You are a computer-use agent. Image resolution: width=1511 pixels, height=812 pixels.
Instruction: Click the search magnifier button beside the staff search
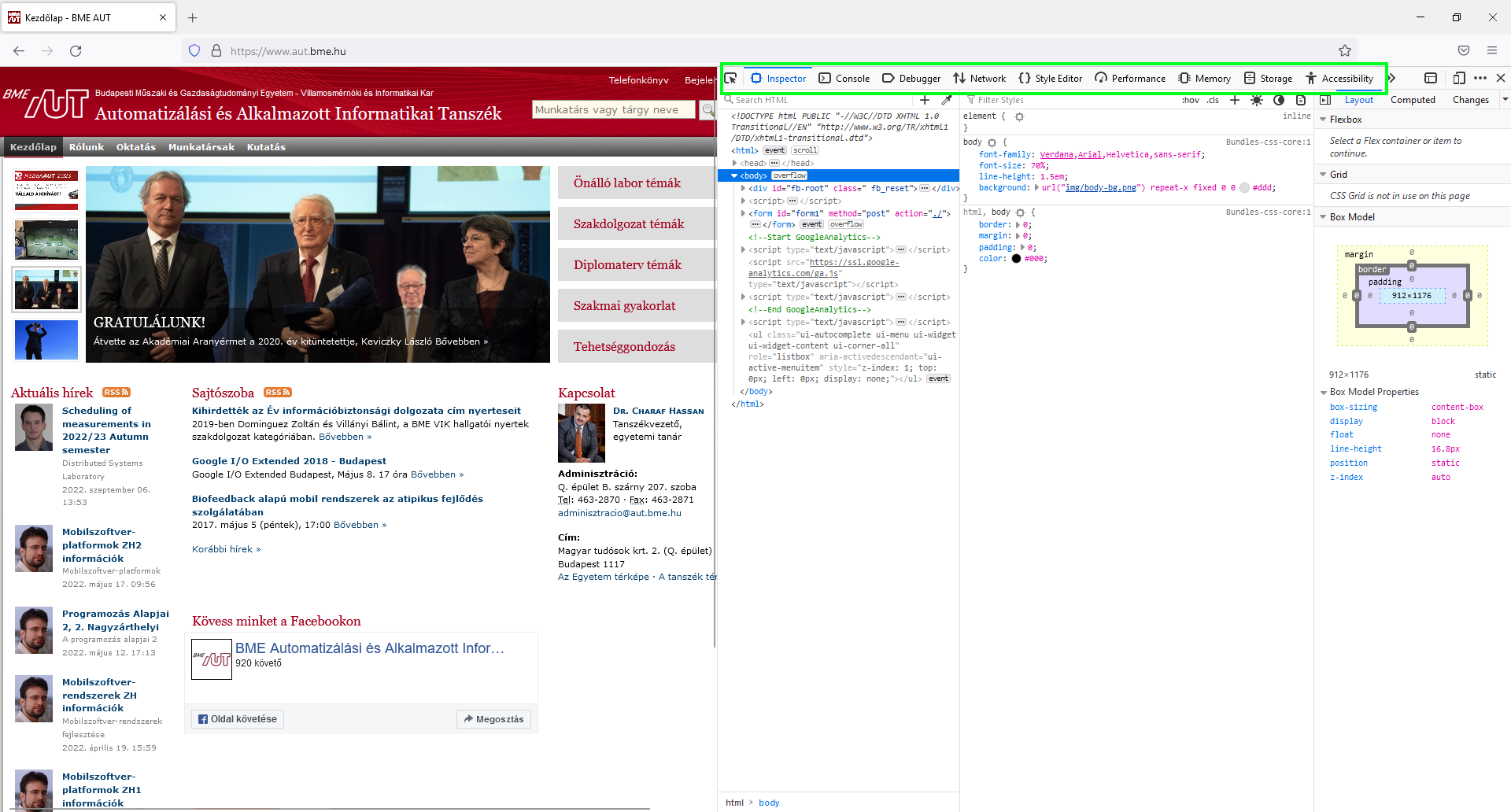click(708, 109)
